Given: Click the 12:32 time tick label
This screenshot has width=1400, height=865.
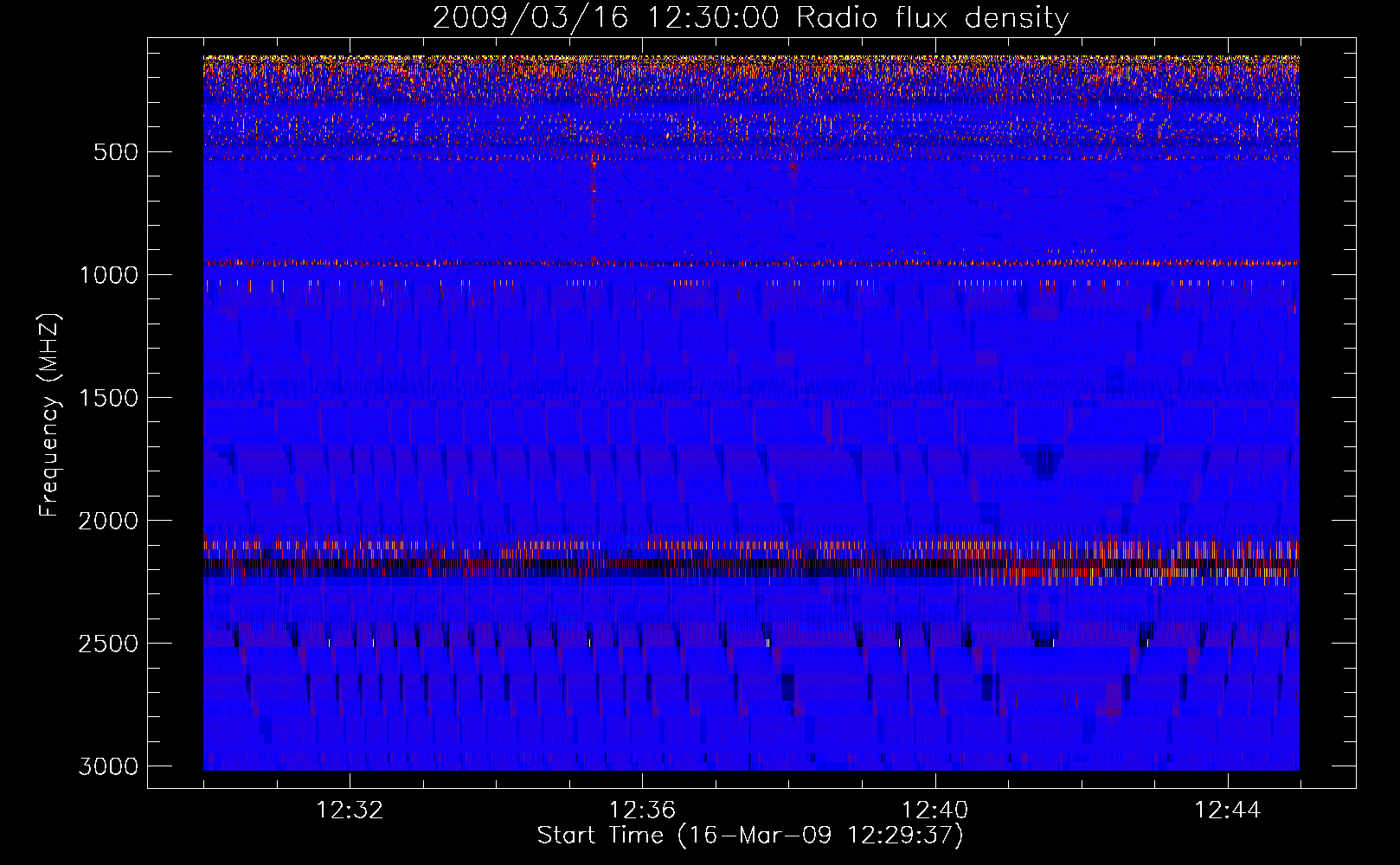Looking at the screenshot, I should (x=350, y=811).
